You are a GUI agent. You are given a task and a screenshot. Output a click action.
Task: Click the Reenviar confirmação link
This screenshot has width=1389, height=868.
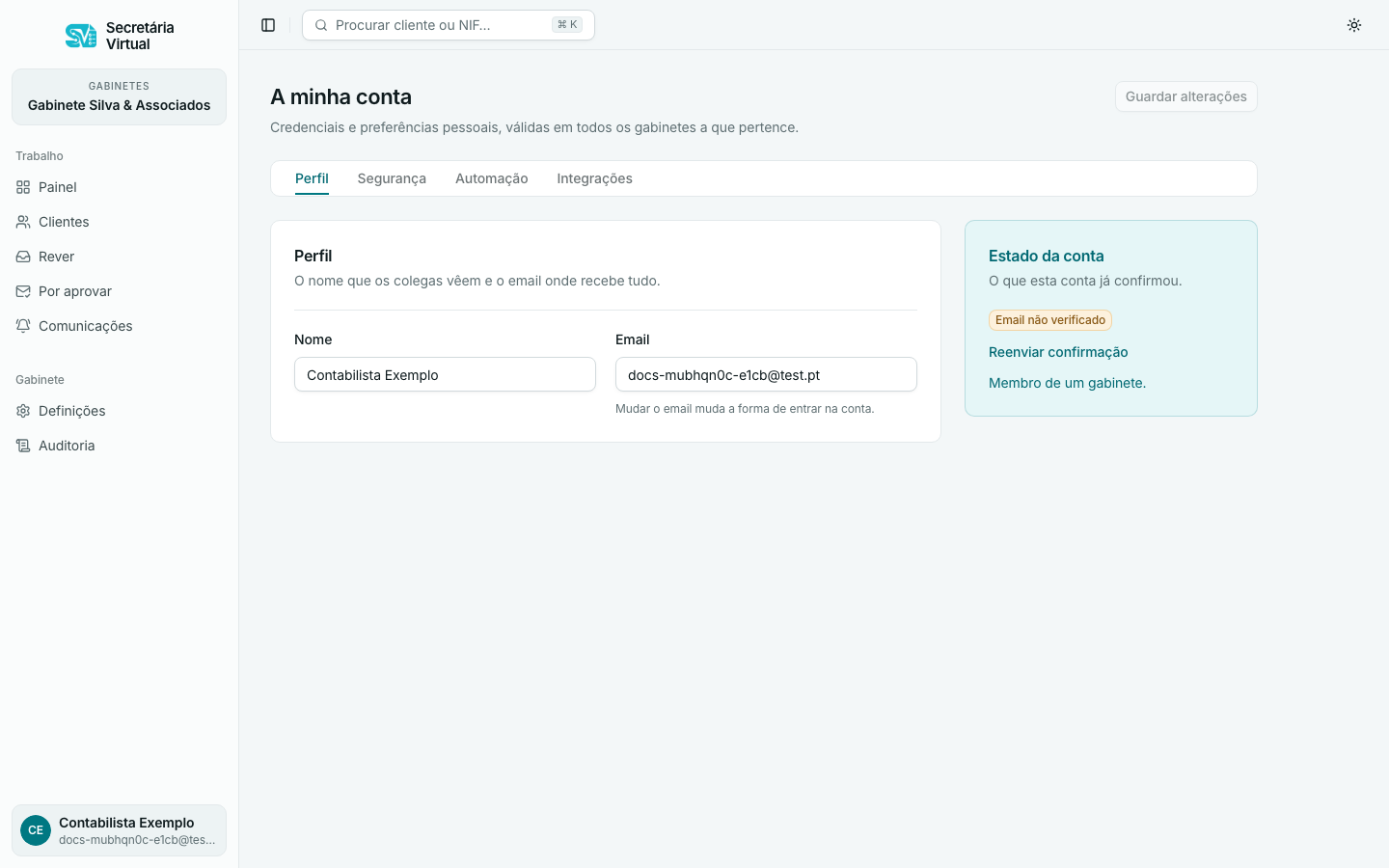click(x=1058, y=352)
